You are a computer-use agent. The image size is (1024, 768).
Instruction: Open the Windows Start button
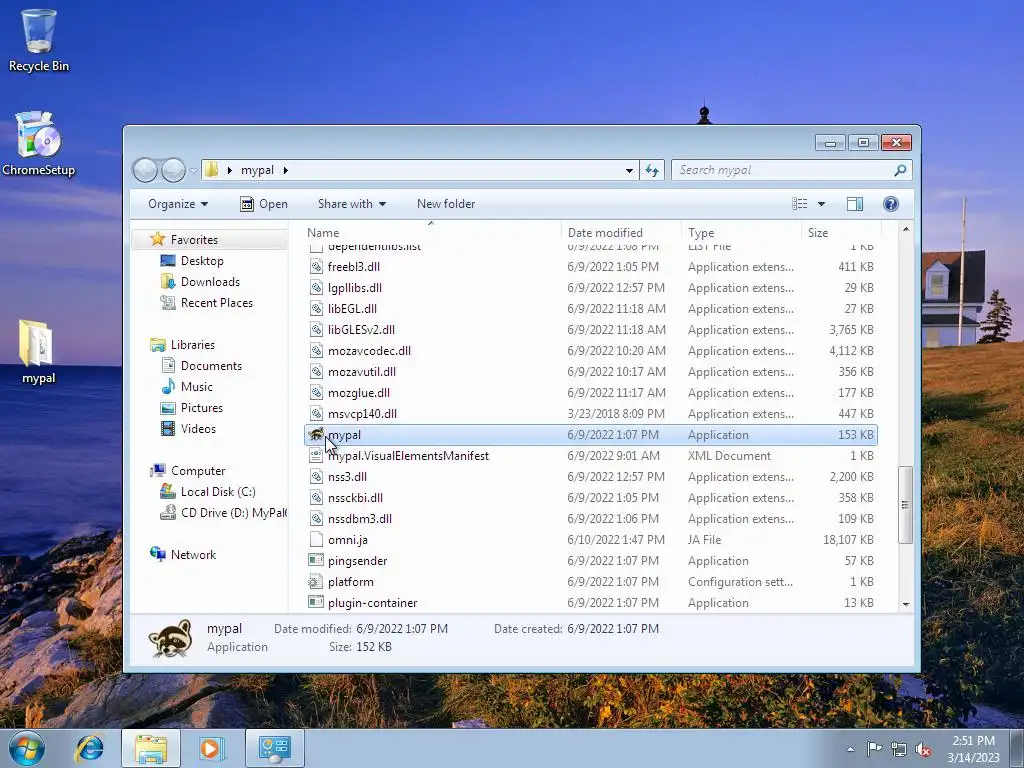tap(27, 748)
